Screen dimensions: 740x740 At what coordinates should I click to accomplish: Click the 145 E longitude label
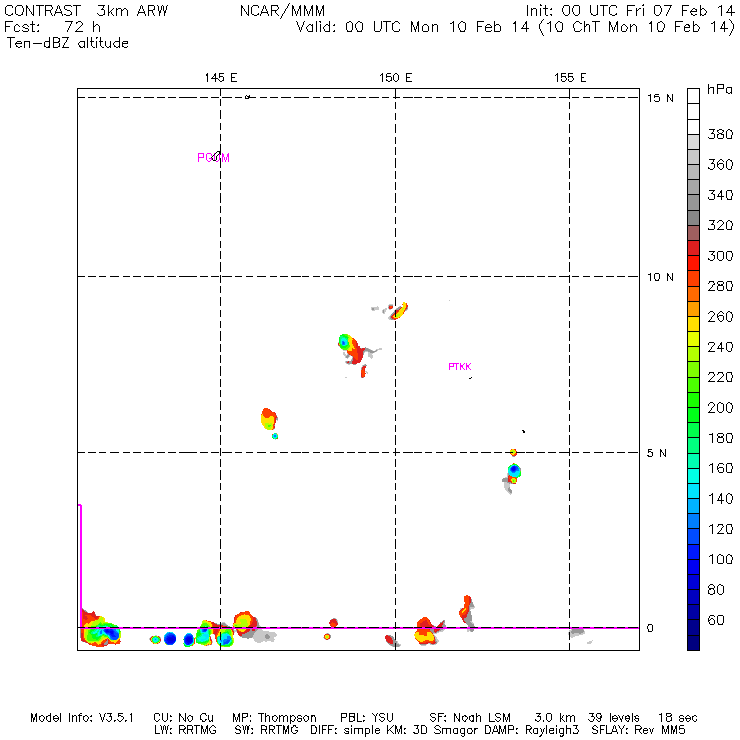[x=221, y=78]
